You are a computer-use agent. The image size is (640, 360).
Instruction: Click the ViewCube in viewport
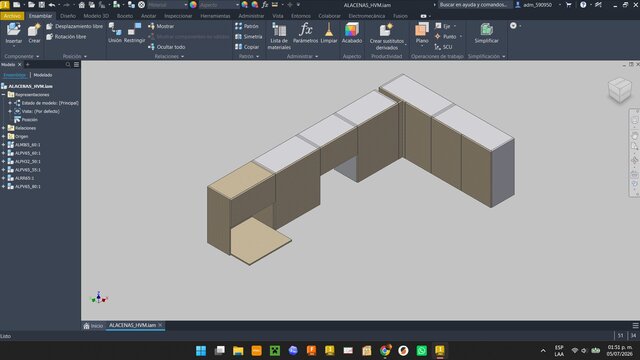pos(619,90)
